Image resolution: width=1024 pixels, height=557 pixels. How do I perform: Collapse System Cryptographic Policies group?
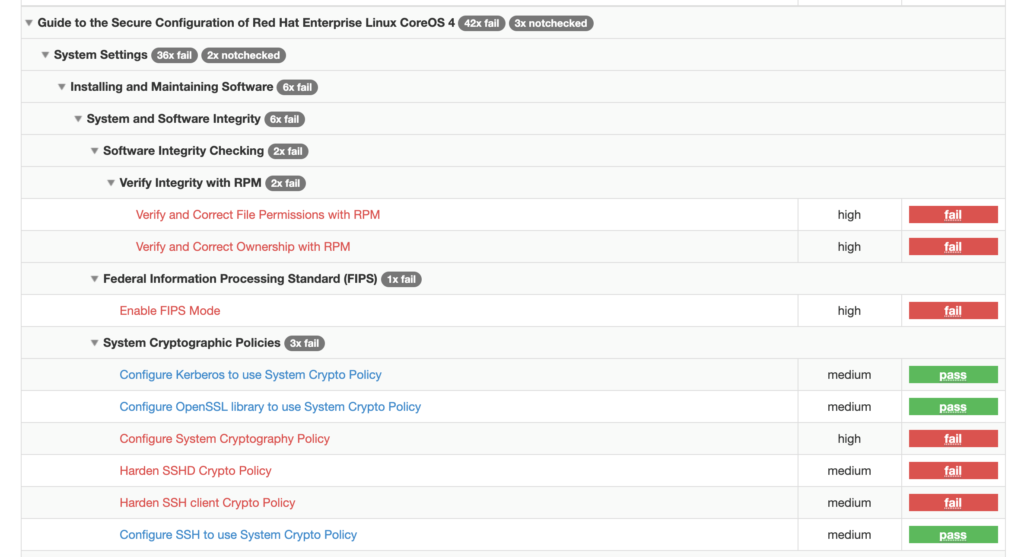(95, 343)
